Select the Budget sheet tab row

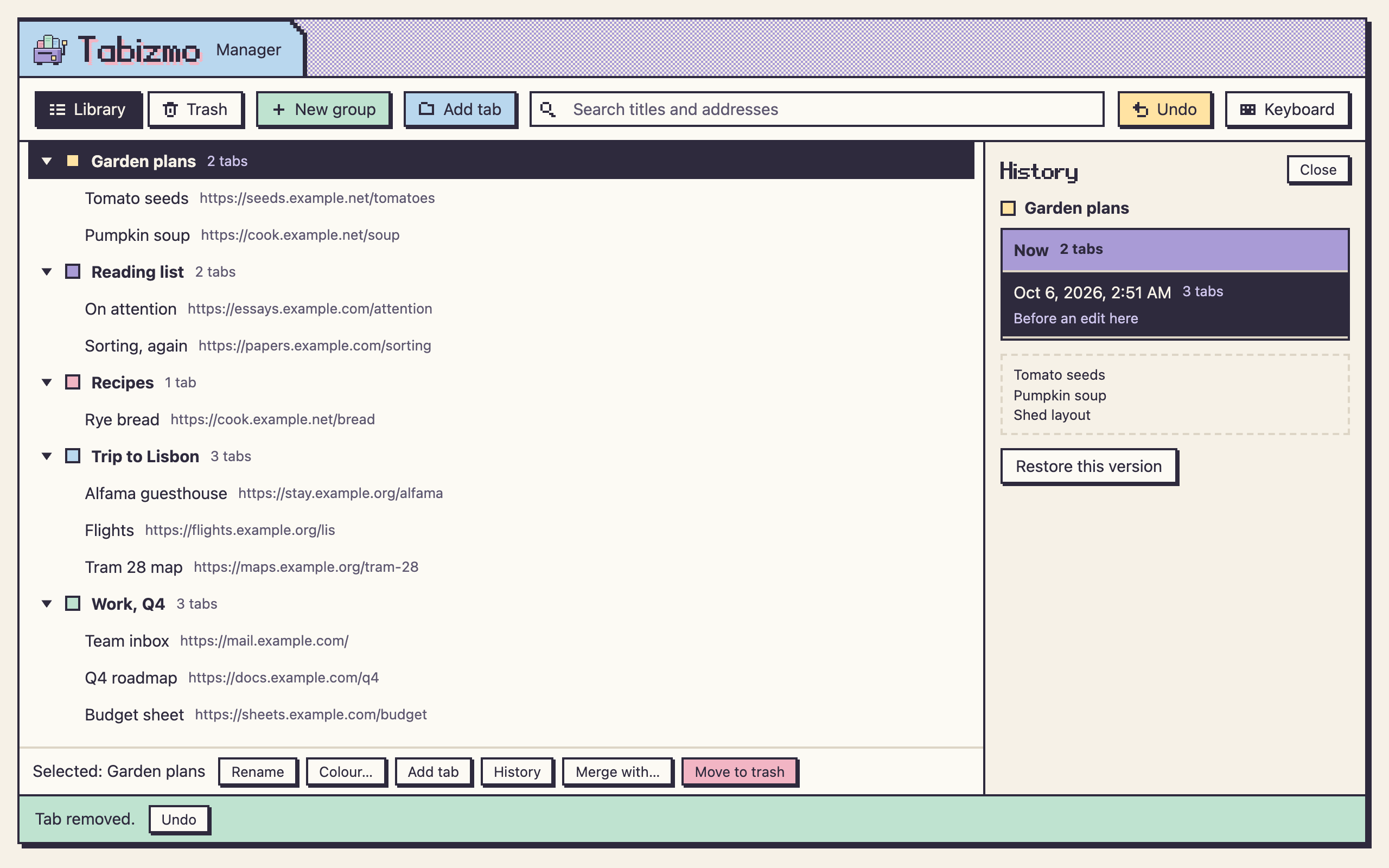(501, 714)
